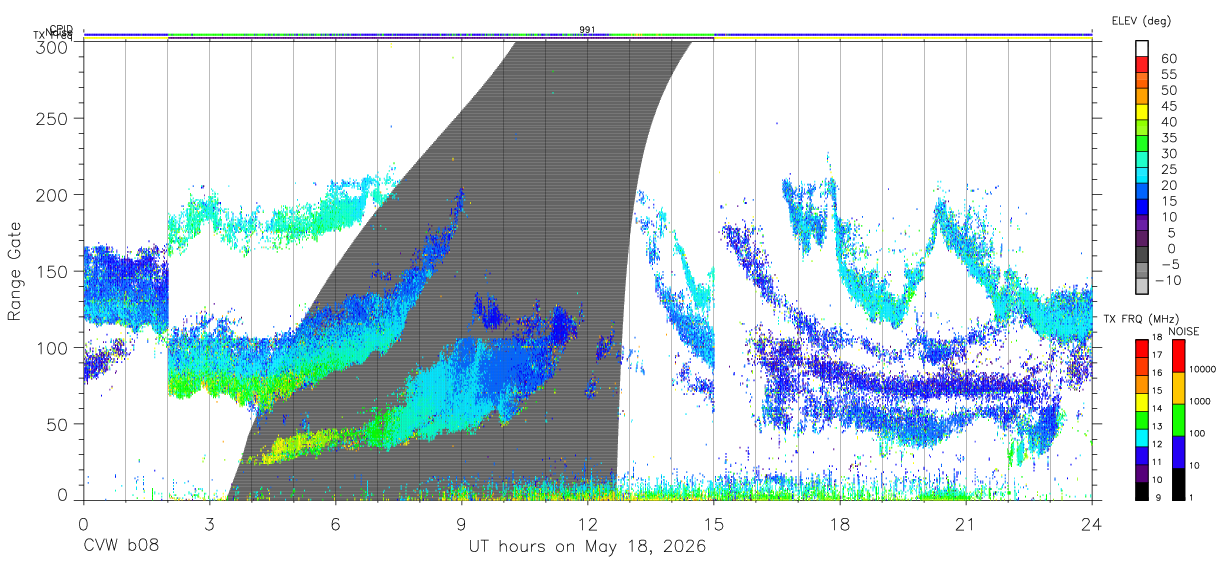Click the ELEV scale value "35"
Screen dimensions: 1228x567
point(1169,138)
